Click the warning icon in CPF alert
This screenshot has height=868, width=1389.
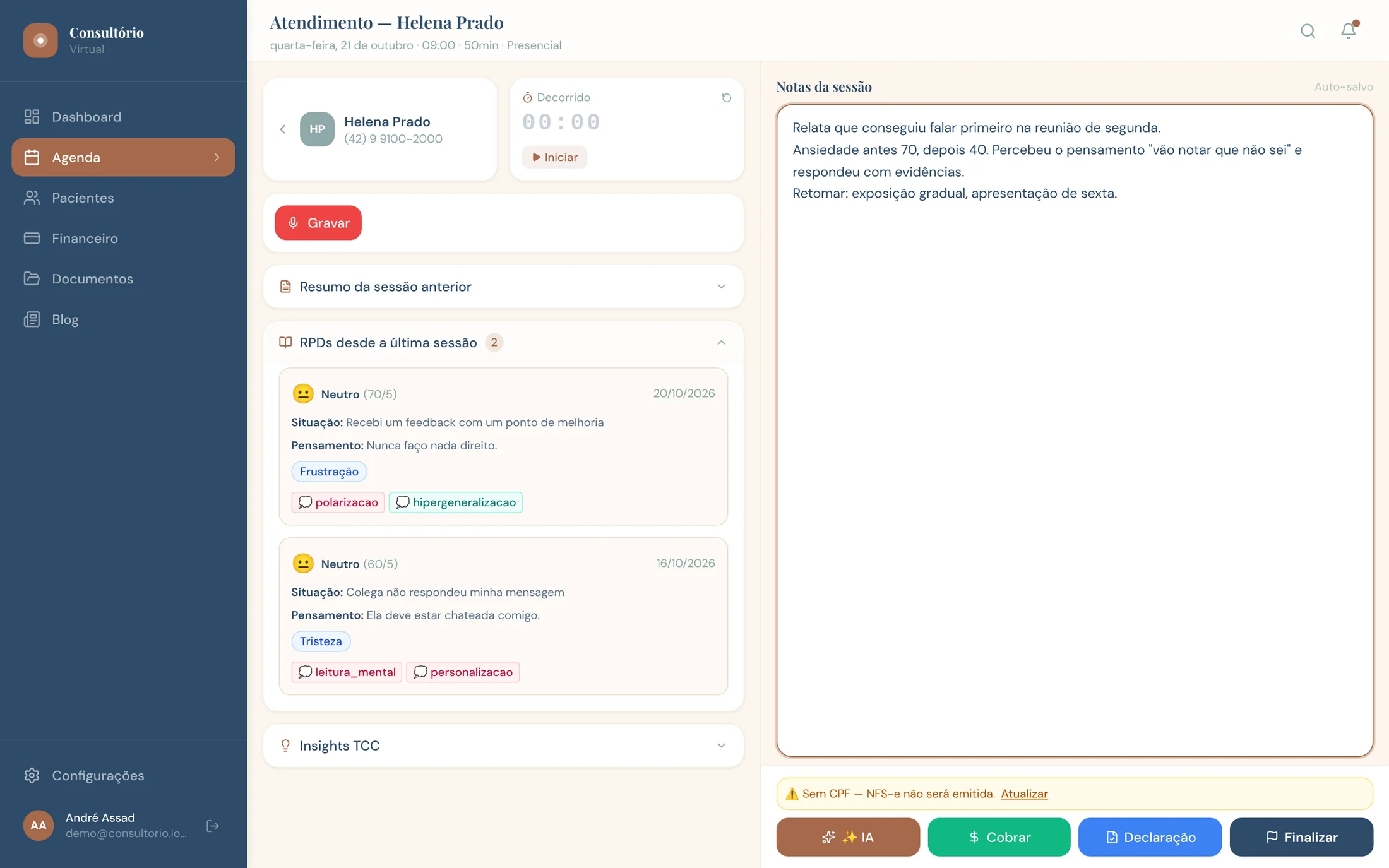[x=792, y=794]
